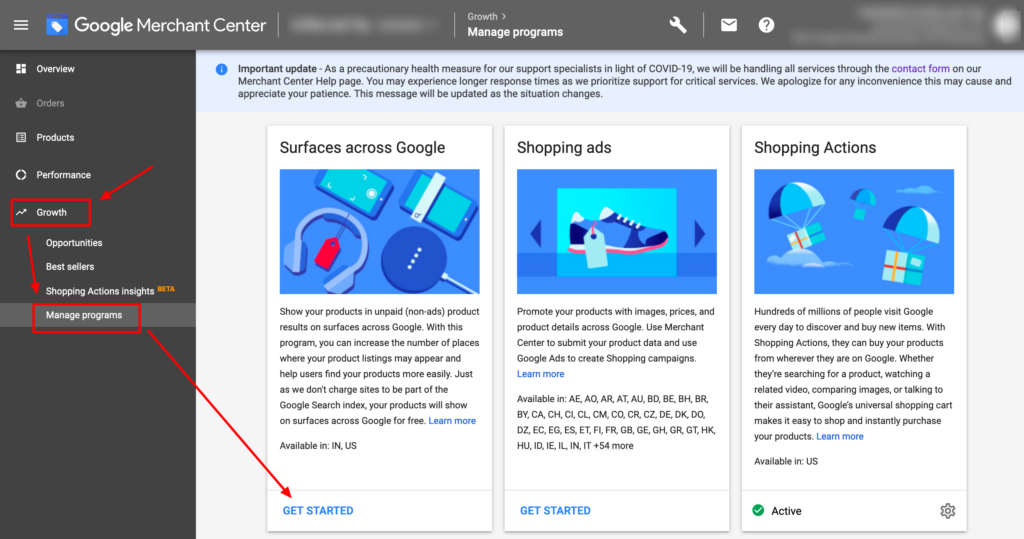The height and width of the screenshot is (539, 1024).
Task: Follow the contact form link
Action: pyautogui.click(x=920, y=69)
